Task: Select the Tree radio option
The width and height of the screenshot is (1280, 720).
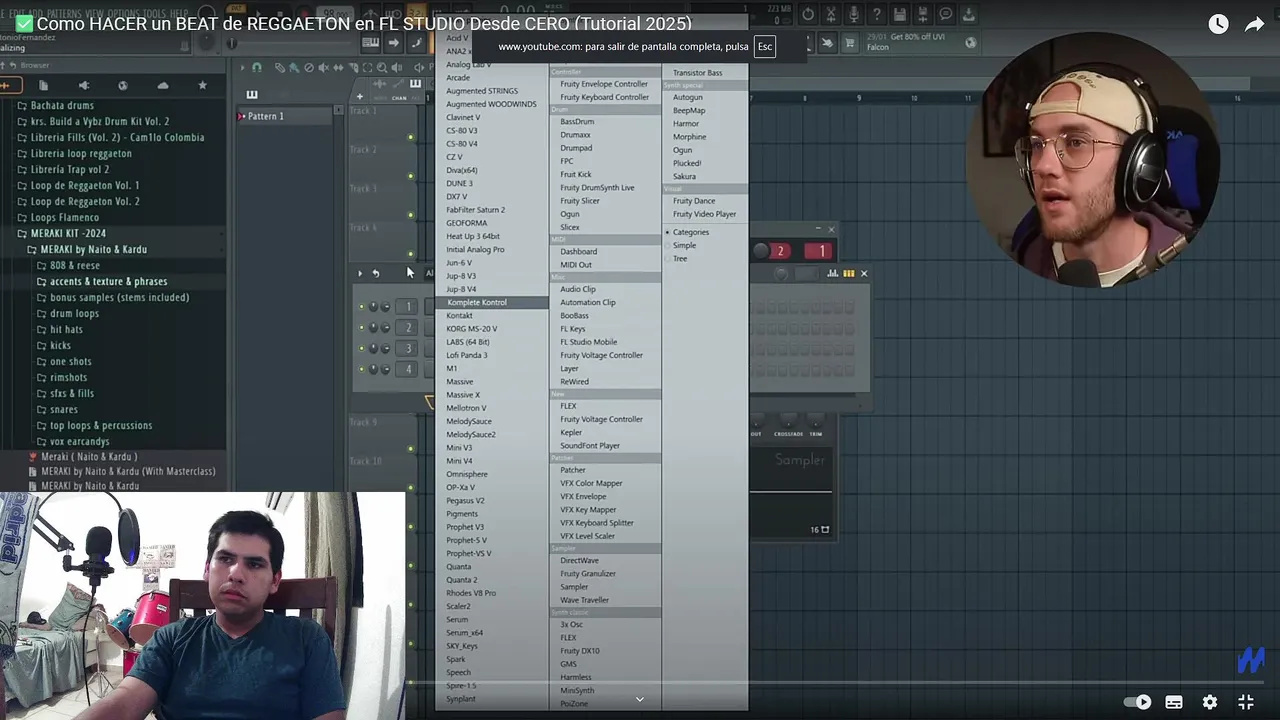Action: coord(679,258)
